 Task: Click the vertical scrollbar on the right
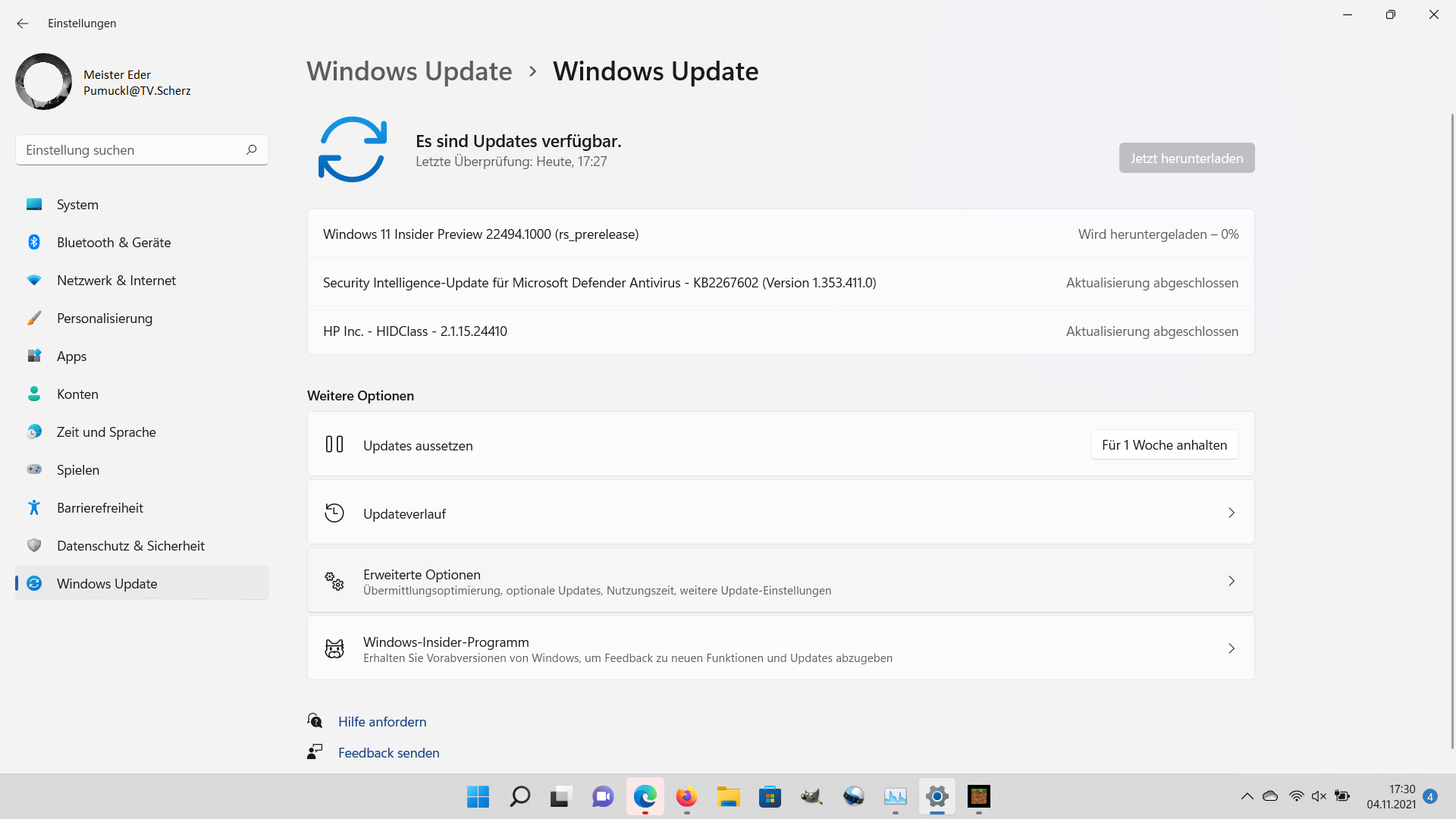(1451, 425)
